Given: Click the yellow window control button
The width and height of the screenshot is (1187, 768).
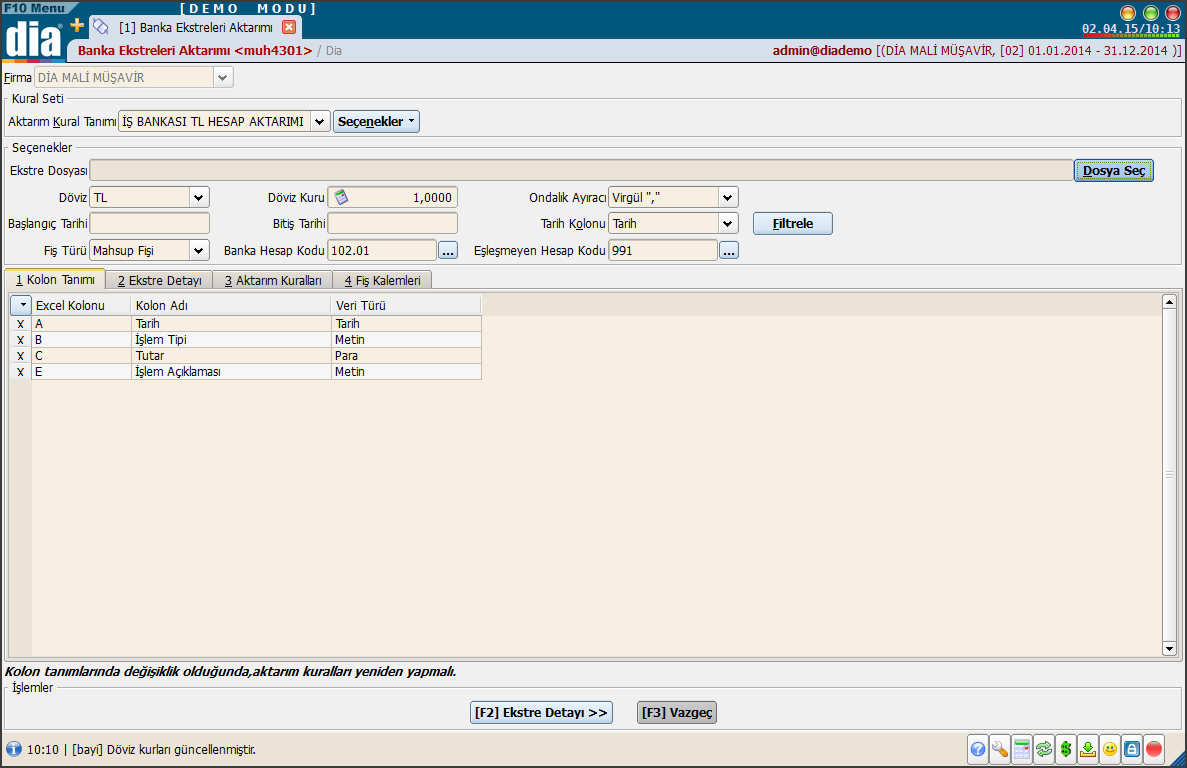Looking at the screenshot, I should coord(1128,13).
